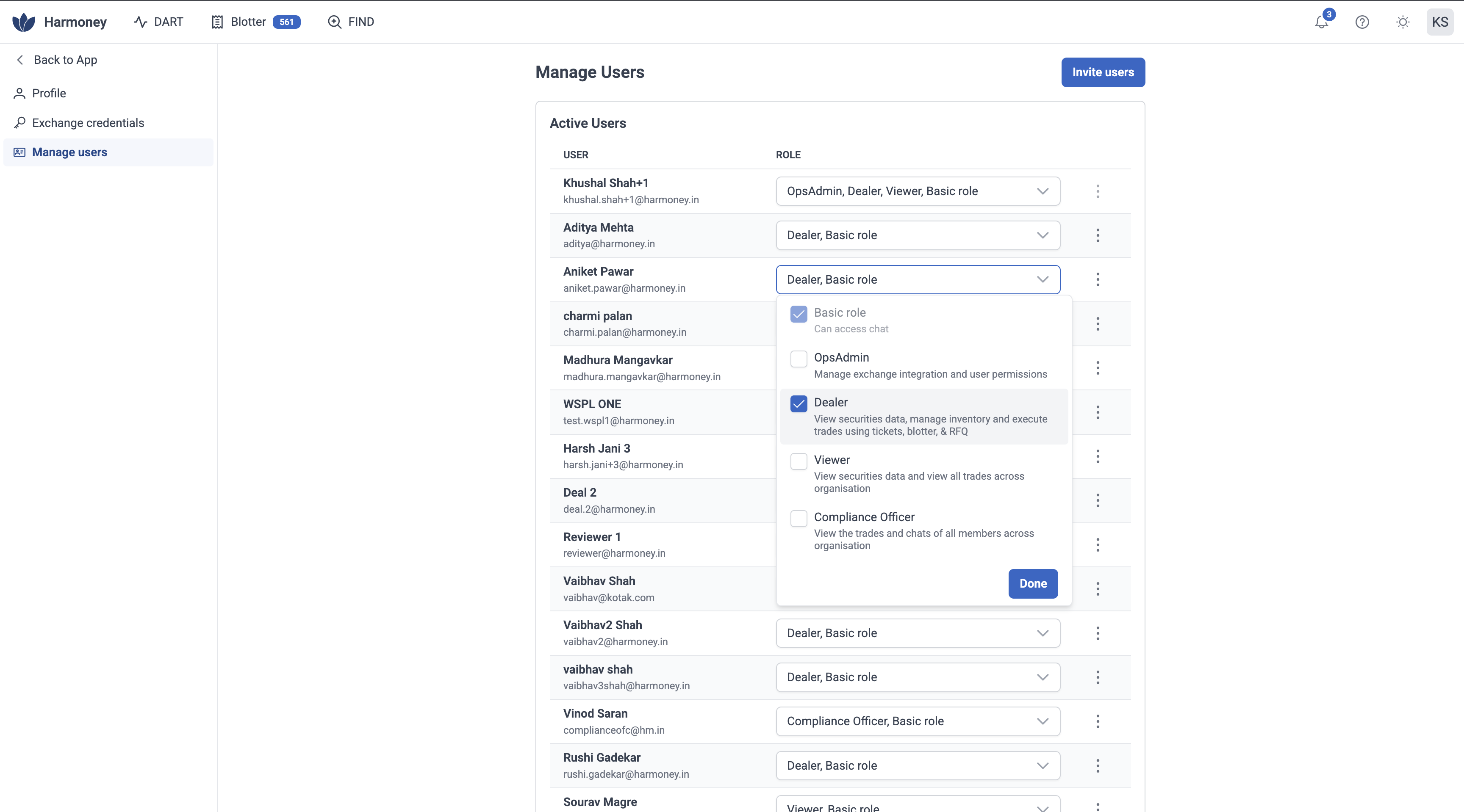Tick the Viewer role checkbox

pyautogui.click(x=799, y=461)
